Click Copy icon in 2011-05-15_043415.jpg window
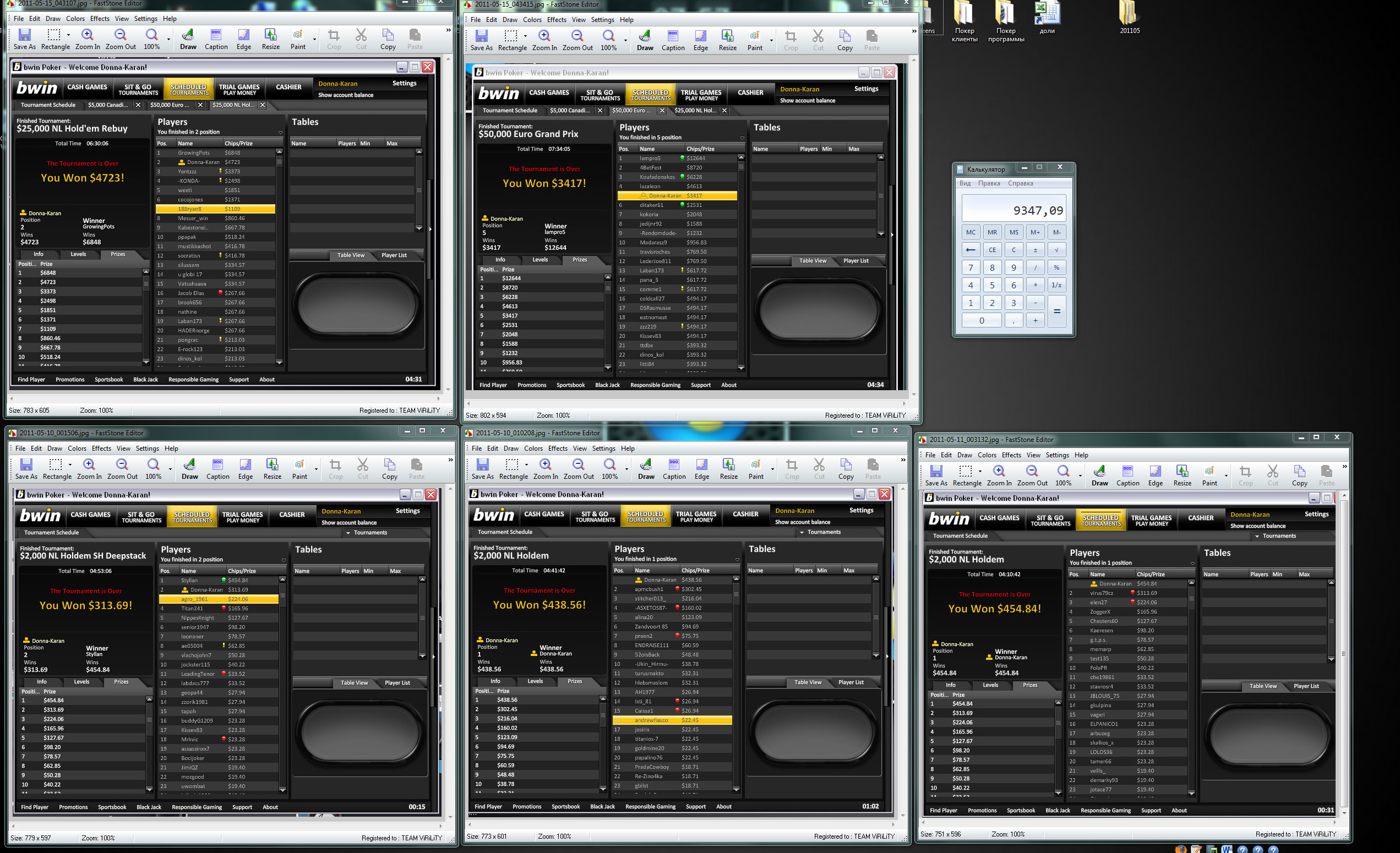Viewport: 1400px width, 853px height. (x=845, y=40)
